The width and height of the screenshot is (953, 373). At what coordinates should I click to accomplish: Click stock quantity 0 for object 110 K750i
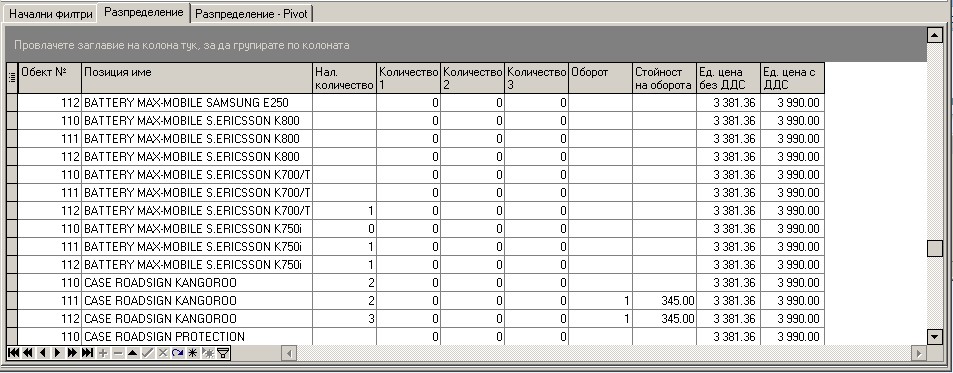pos(345,229)
